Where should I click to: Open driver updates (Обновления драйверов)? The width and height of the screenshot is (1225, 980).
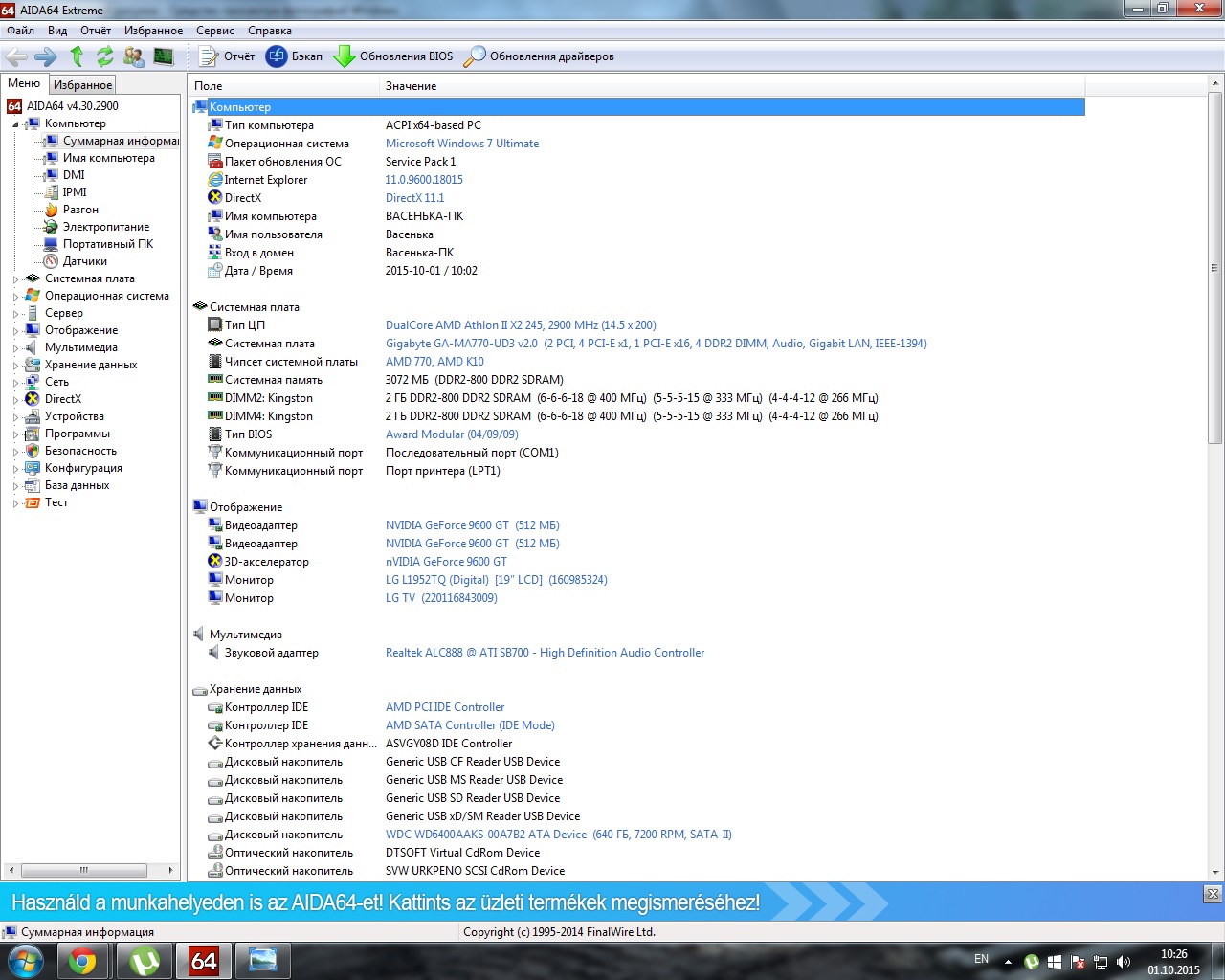(539, 56)
